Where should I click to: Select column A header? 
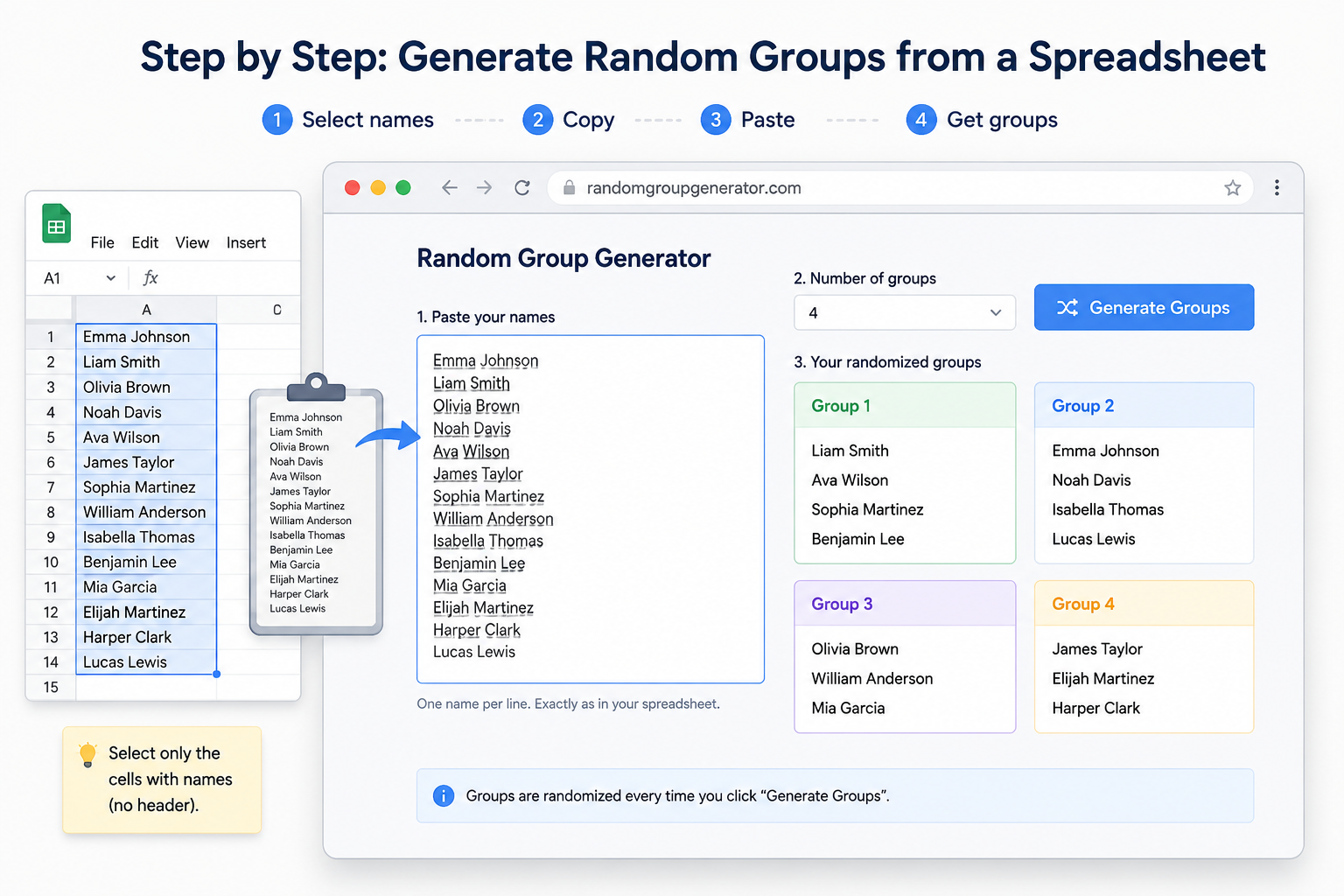pyautogui.click(x=146, y=310)
